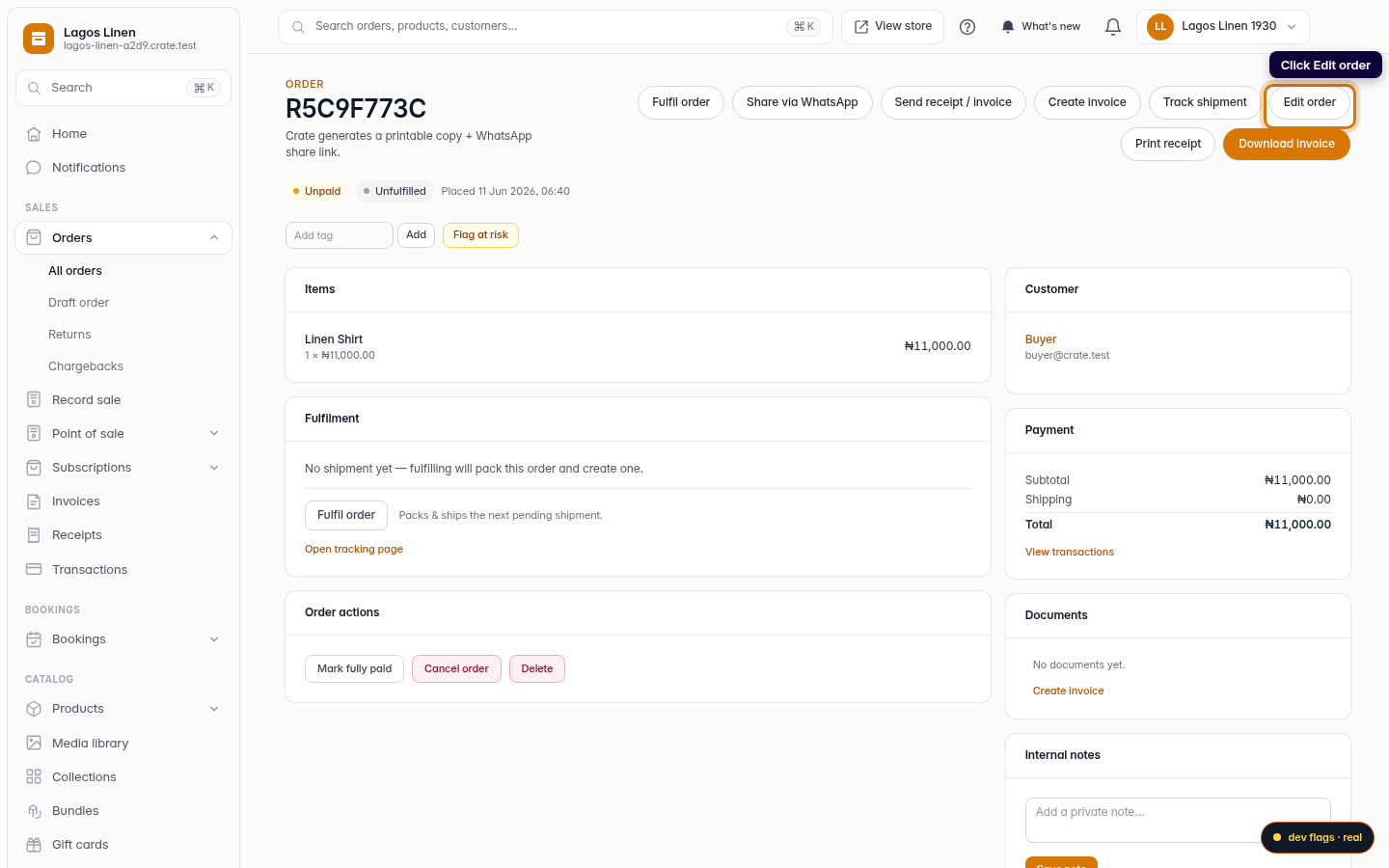Image resolution: width=1389 pixels, height=868 pixels.
Task: Click the Lagos Linen store logo icon
Action: (39, 39)
